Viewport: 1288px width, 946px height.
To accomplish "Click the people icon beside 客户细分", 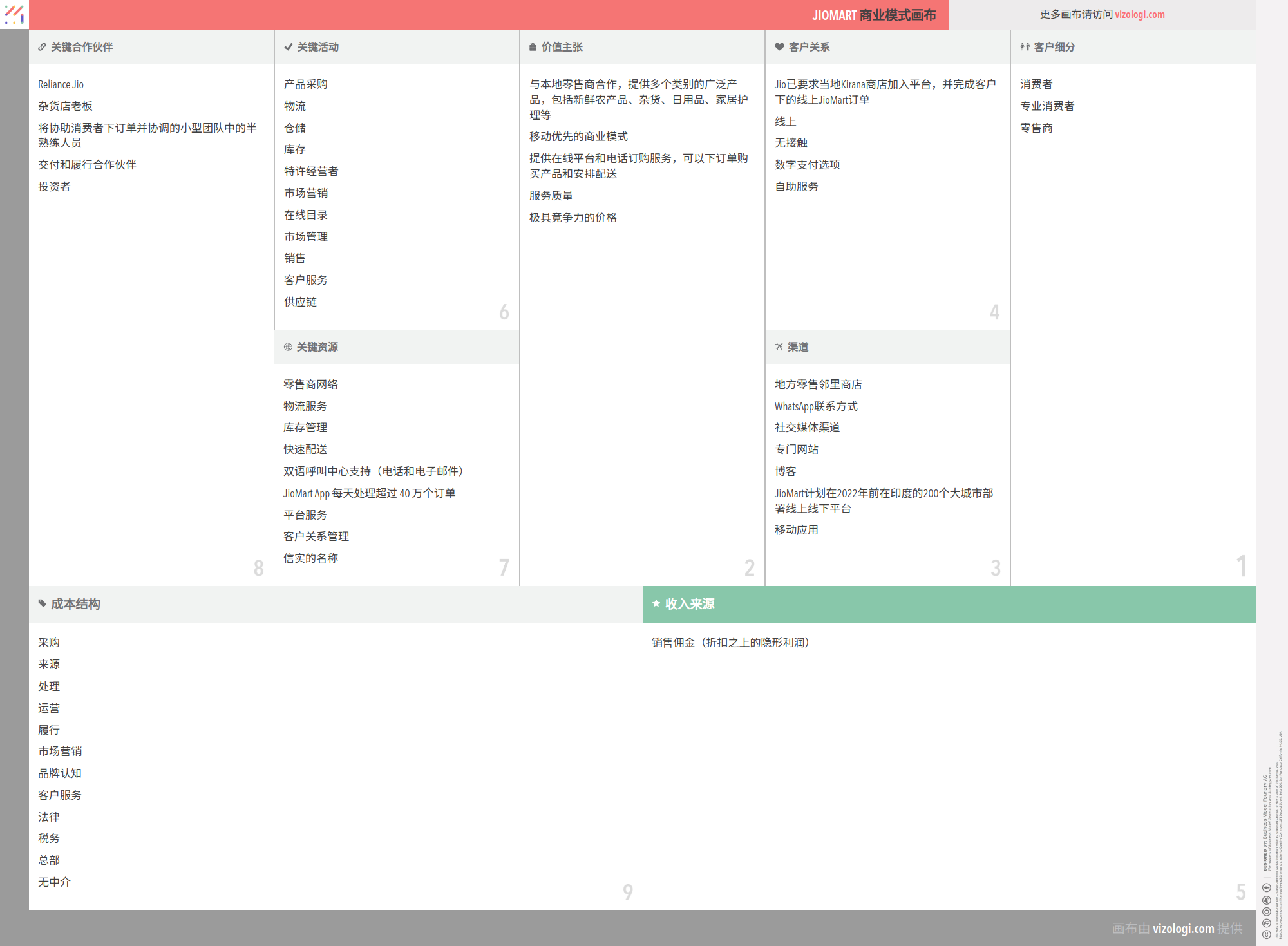I will click(x=1025, y=47).
